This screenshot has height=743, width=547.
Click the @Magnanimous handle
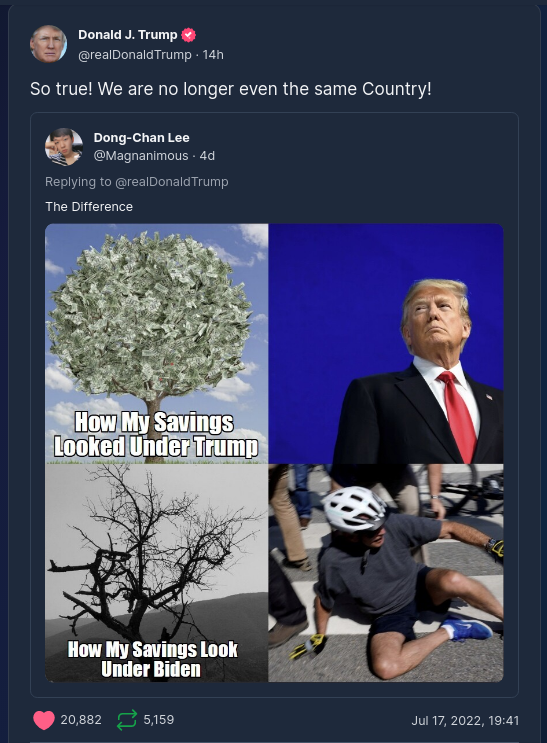[x=141, y=156]
